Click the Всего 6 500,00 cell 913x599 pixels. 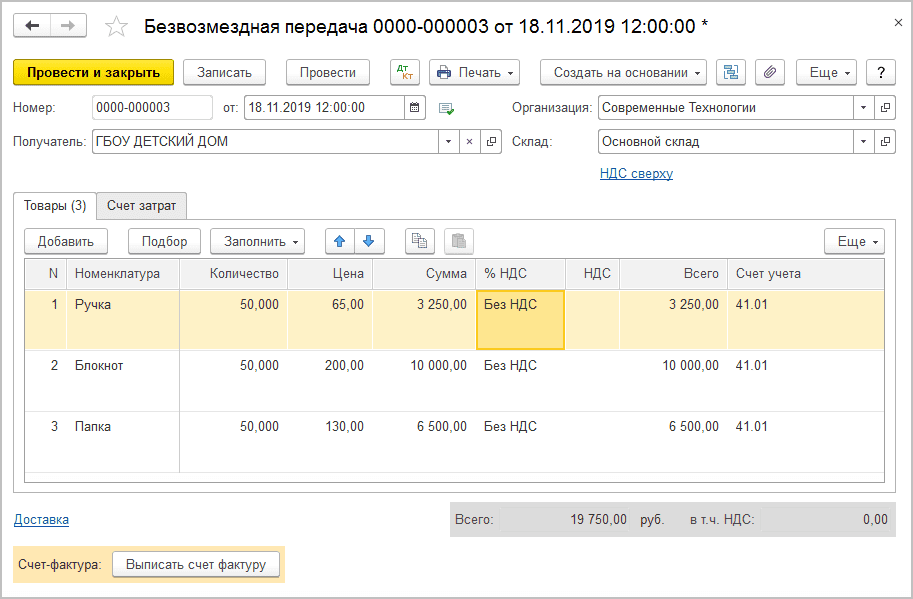[x=674, y=442]
